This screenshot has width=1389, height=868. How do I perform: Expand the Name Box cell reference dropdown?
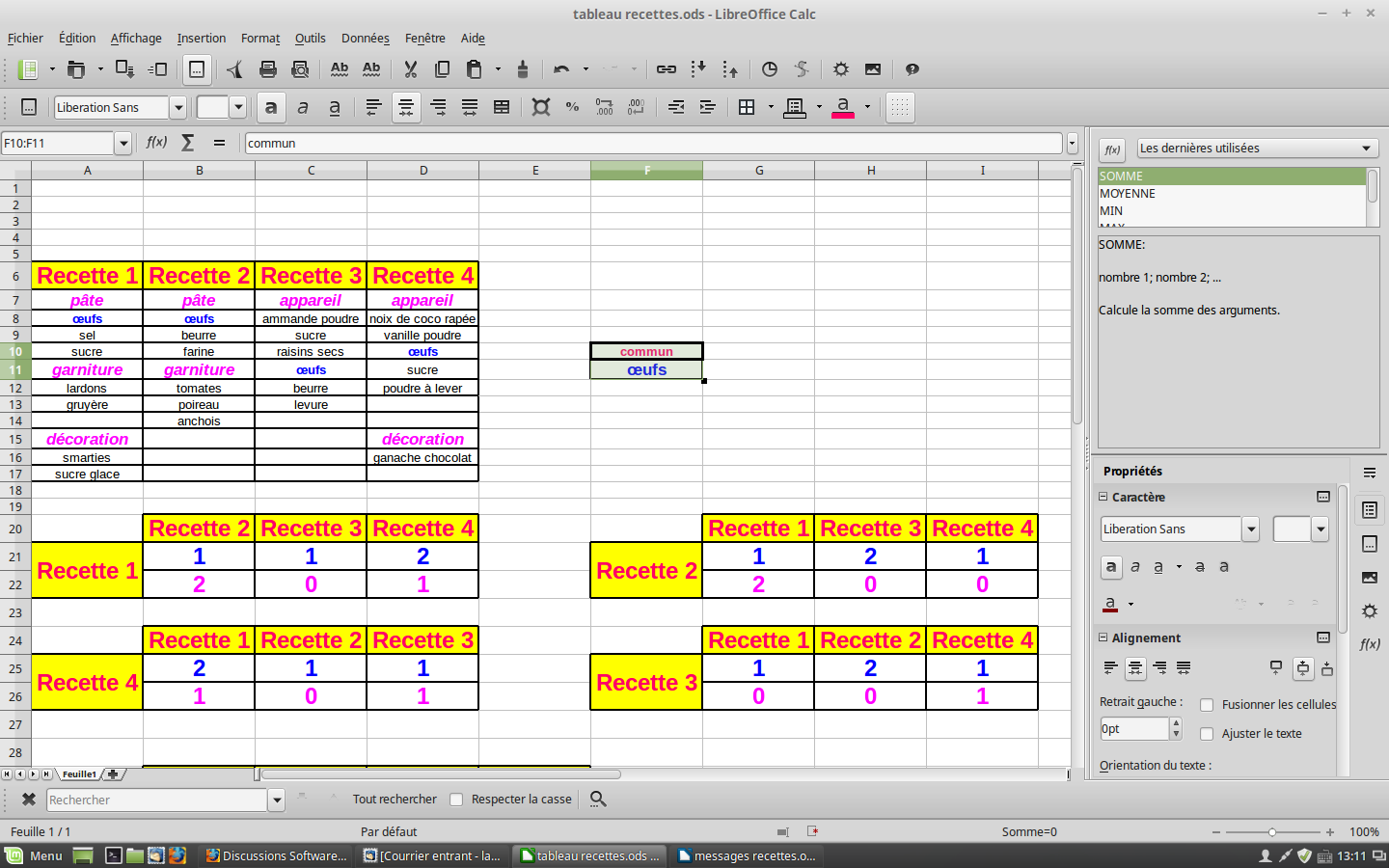click(x=123, y=144)
